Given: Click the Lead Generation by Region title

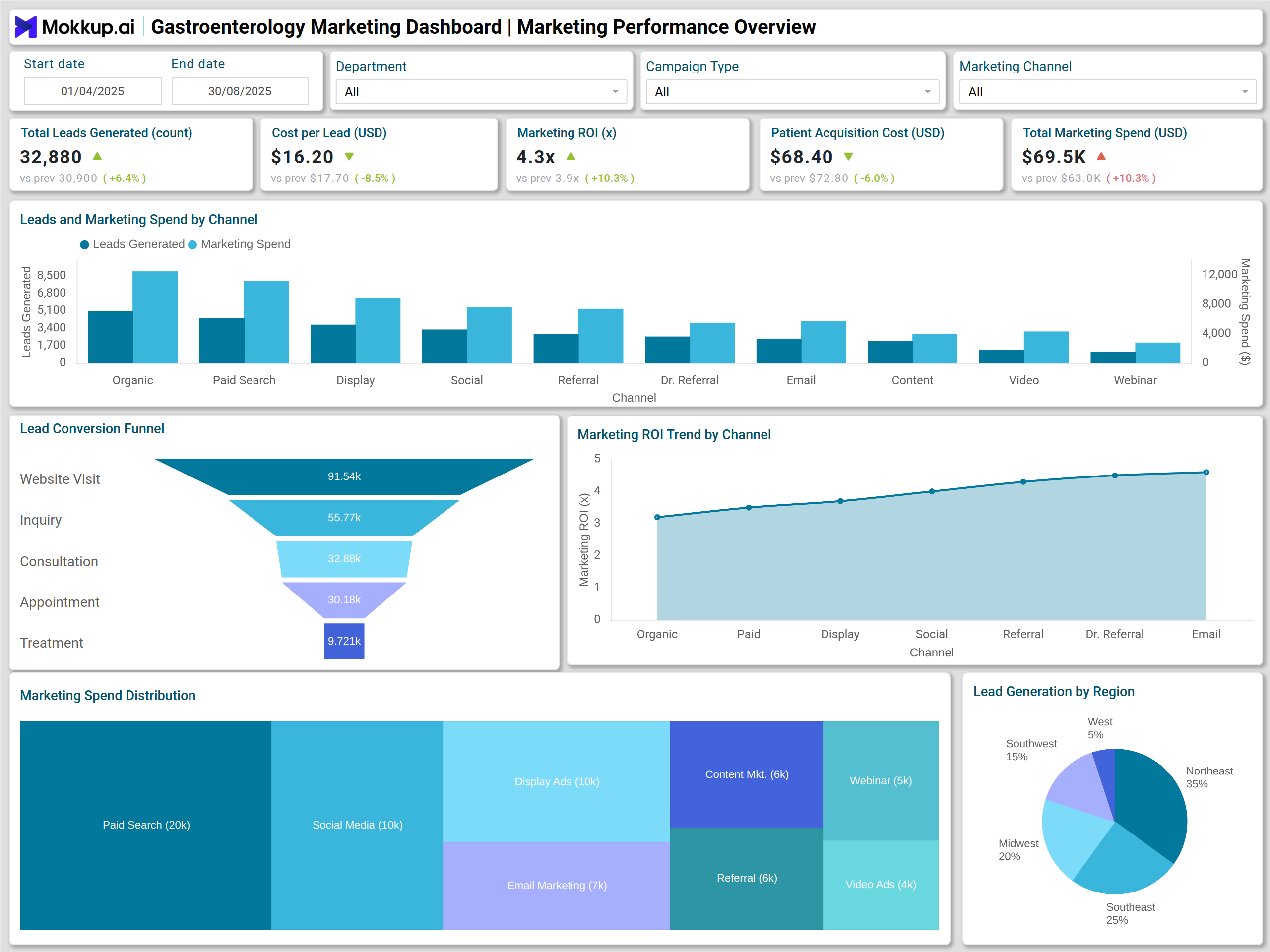Looking at the screenshot, I should (1054, 692).
